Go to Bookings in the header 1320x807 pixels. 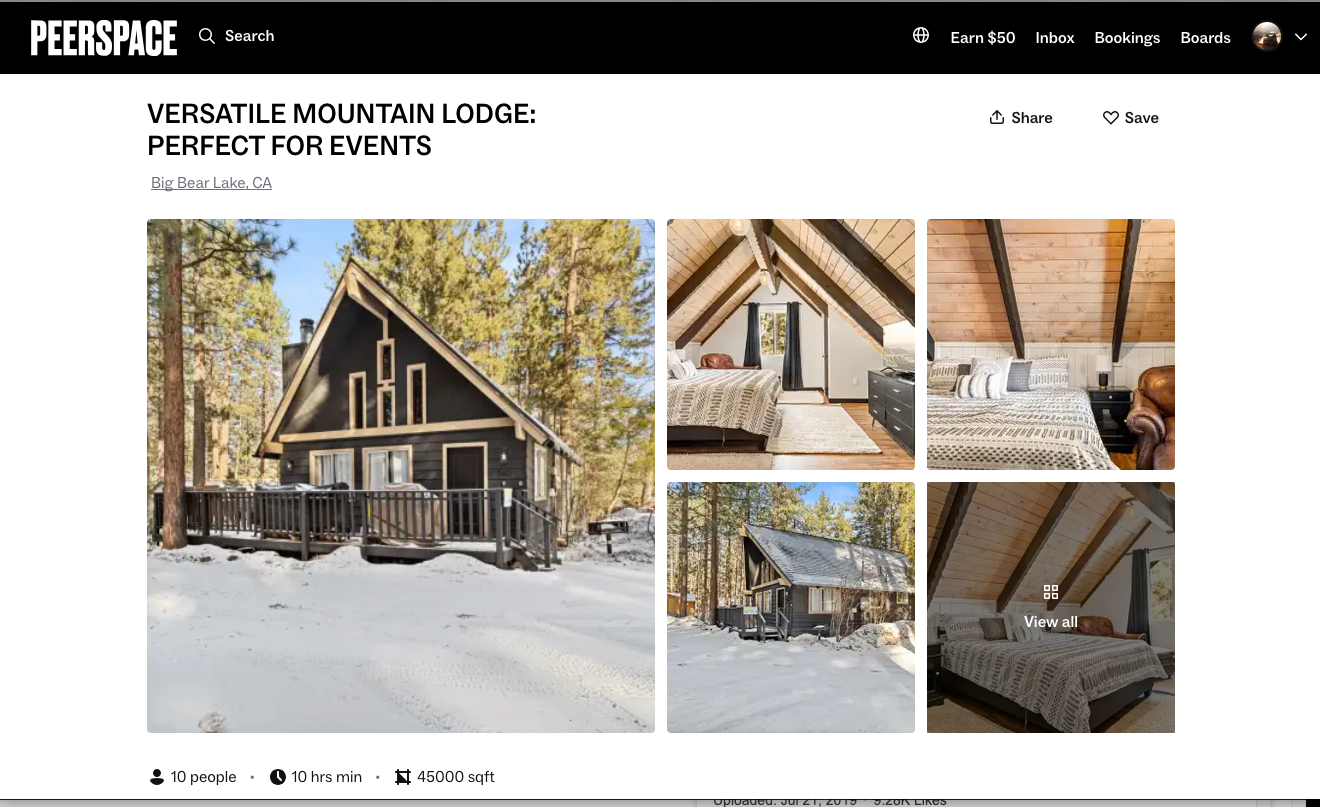(1127, 38)
